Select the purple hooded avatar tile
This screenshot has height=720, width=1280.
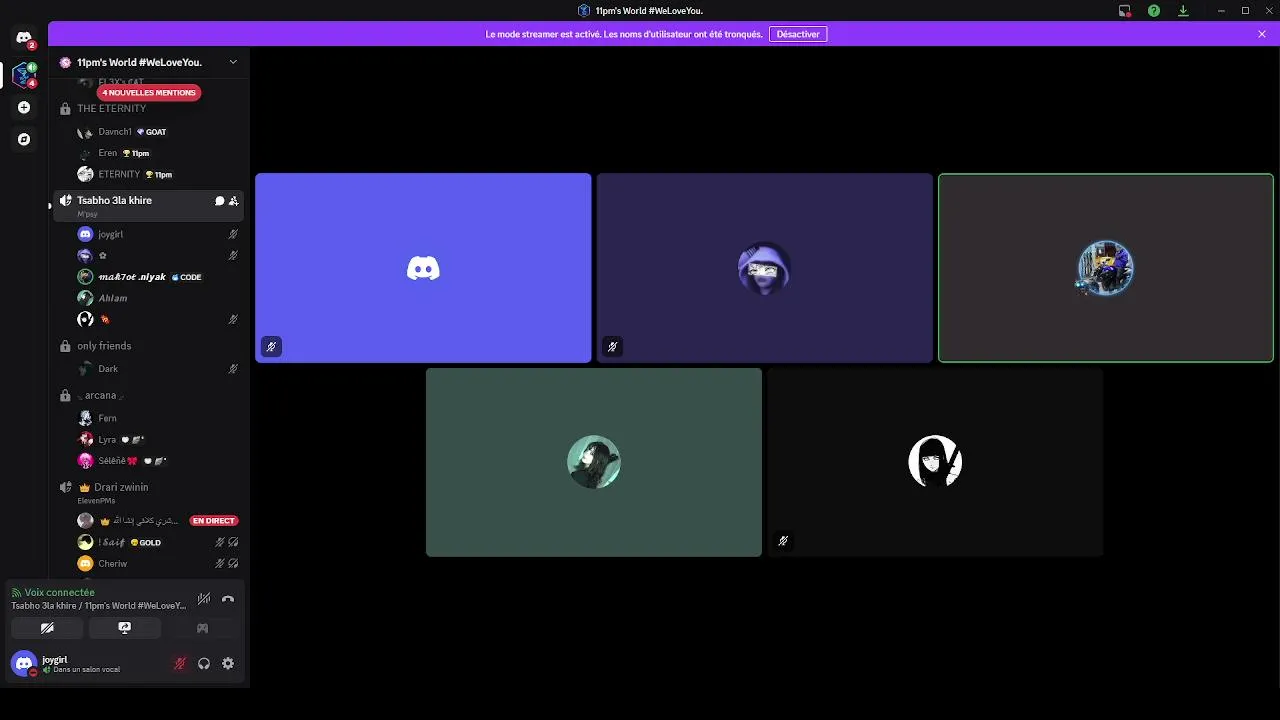click(765, 268)
